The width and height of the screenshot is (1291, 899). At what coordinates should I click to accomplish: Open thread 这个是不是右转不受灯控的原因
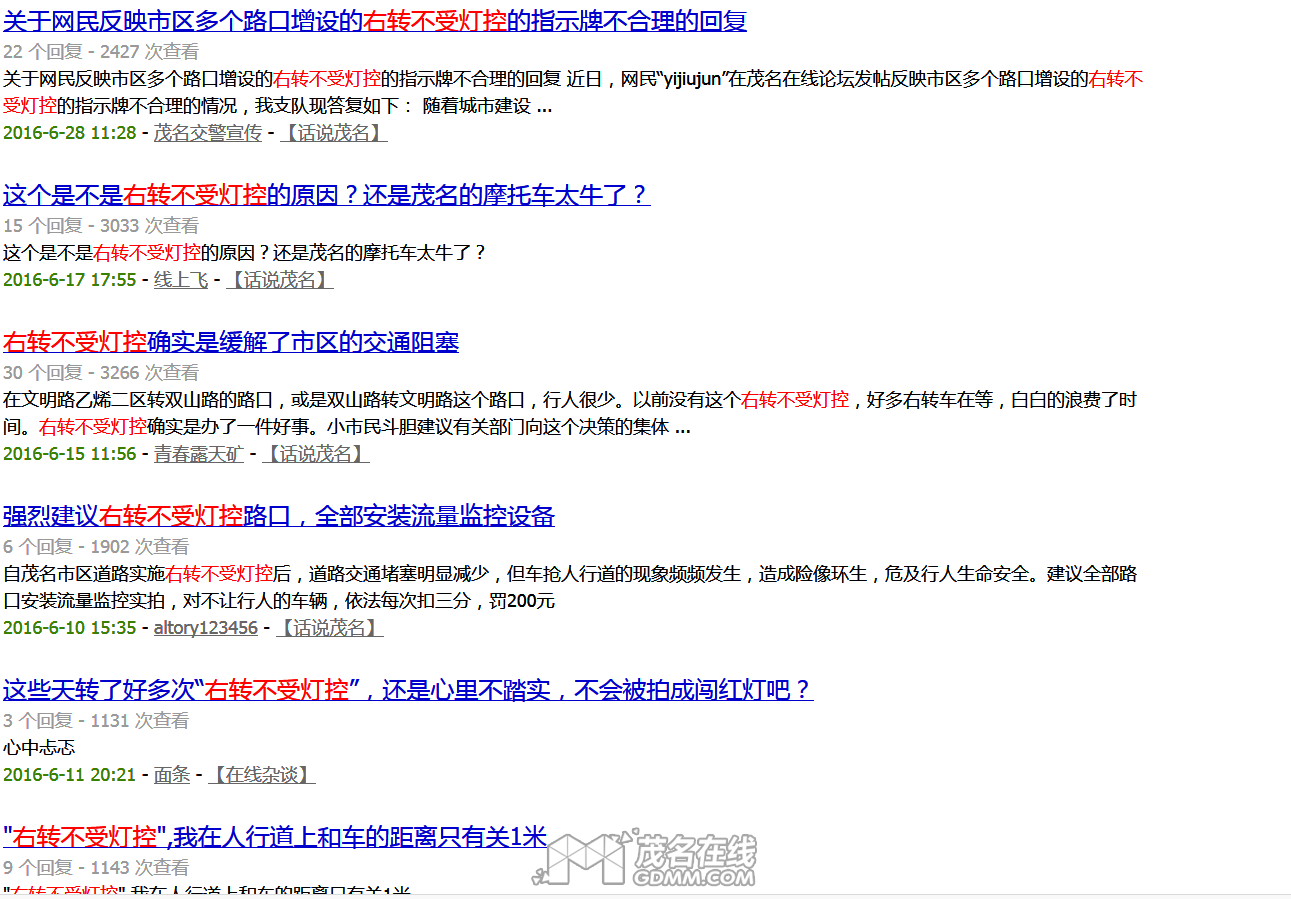tap(325, 195)
